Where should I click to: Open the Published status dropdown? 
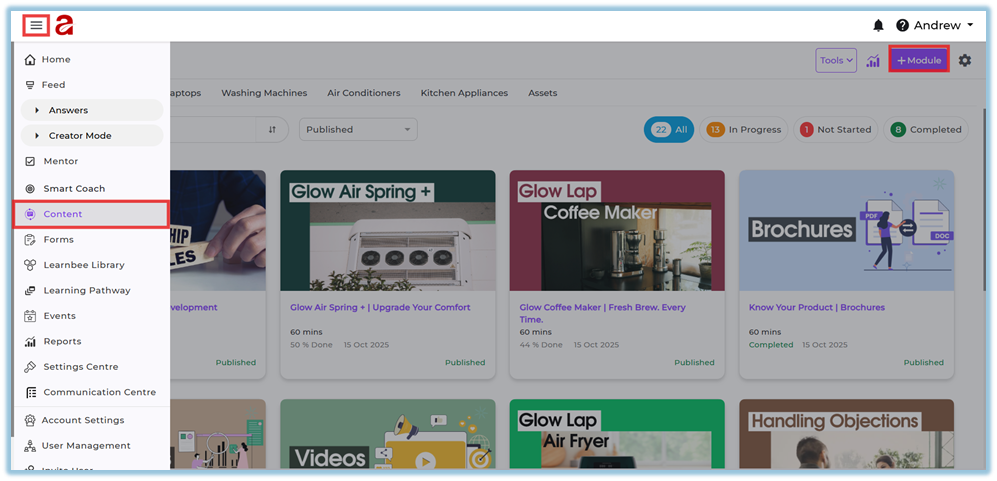tap(359, 130)
